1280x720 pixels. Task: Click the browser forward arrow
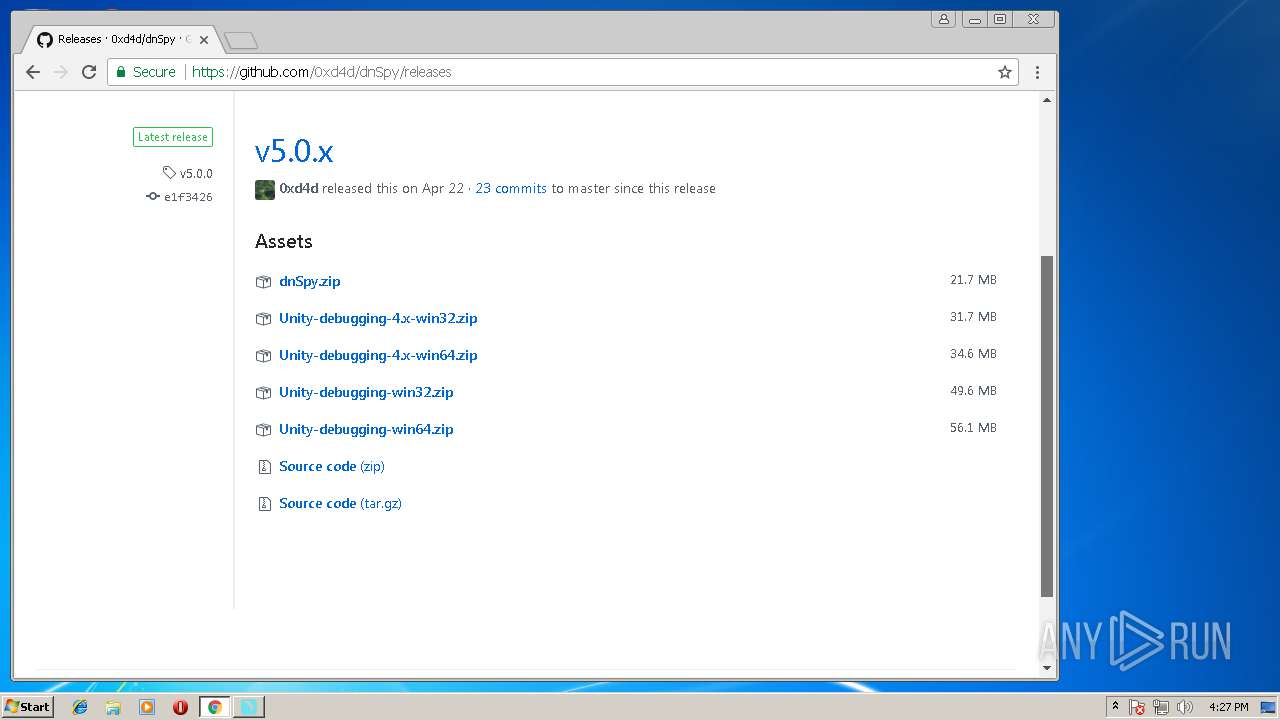(x=61, y=72)
